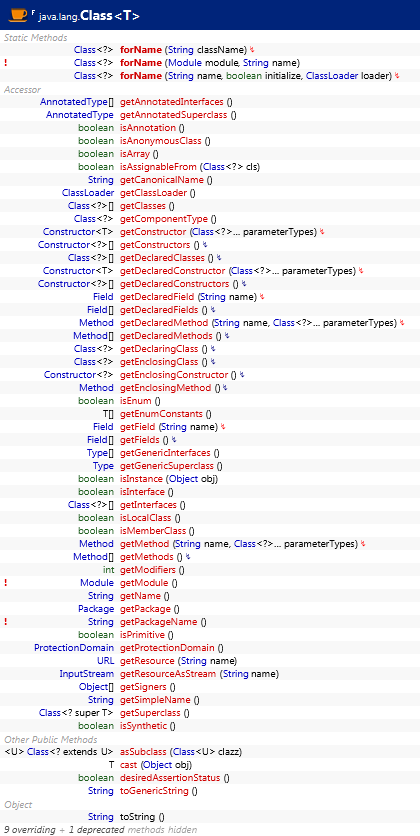Image resolution: width=420 pixels, height=836 pixels.
Task: Select the isAnnotation method
Action: tap(148, 128)
